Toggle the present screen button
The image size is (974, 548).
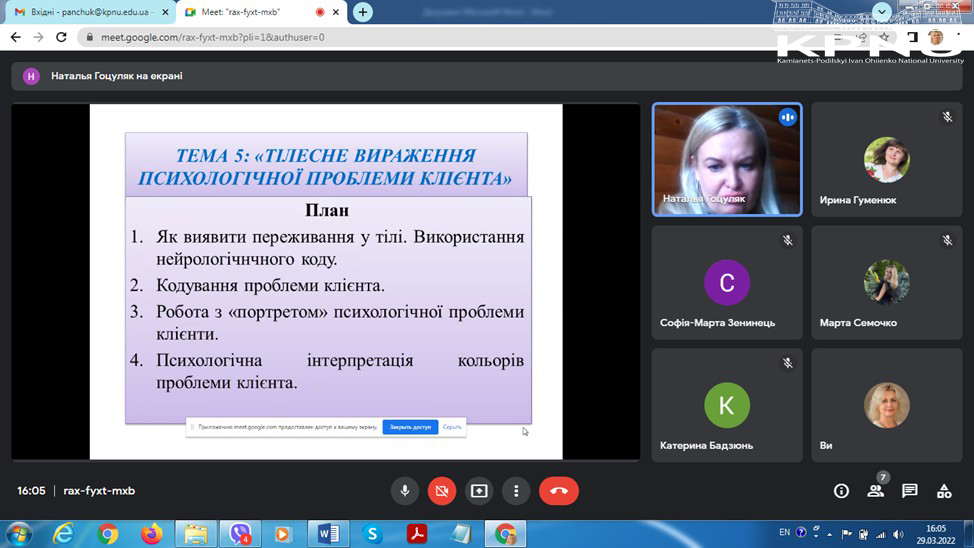(479, 491)
